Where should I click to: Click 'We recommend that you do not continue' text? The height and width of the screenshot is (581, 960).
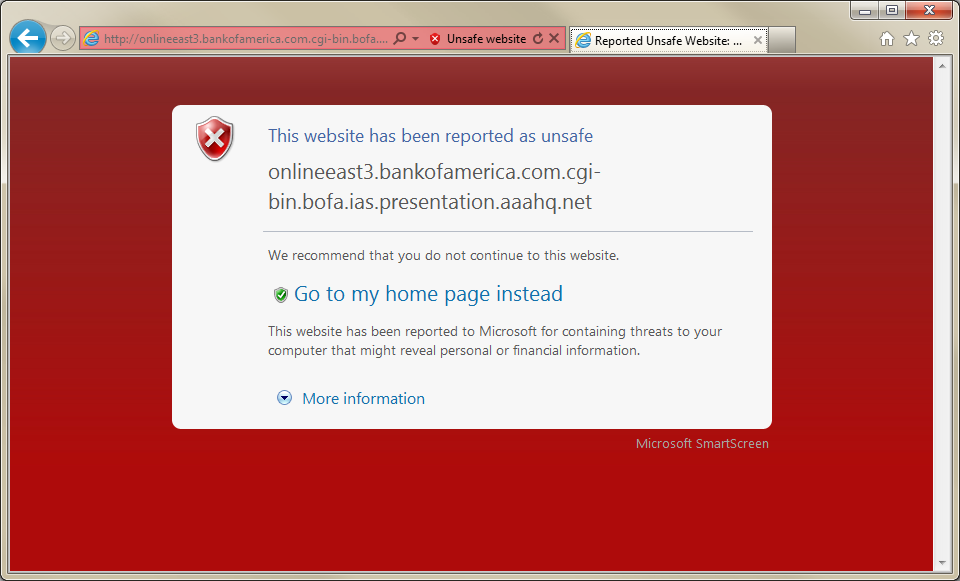click(x=443, y=255)
